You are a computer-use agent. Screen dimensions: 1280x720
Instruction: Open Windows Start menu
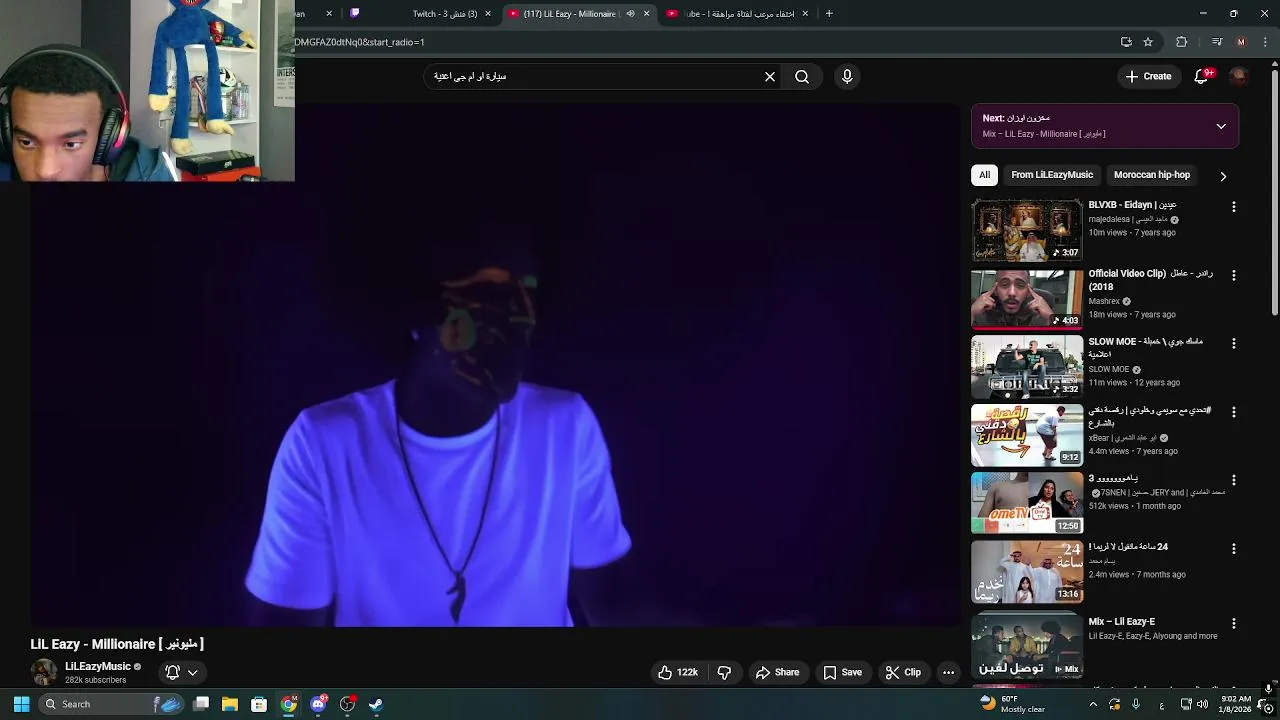click(x=21, y=704)
